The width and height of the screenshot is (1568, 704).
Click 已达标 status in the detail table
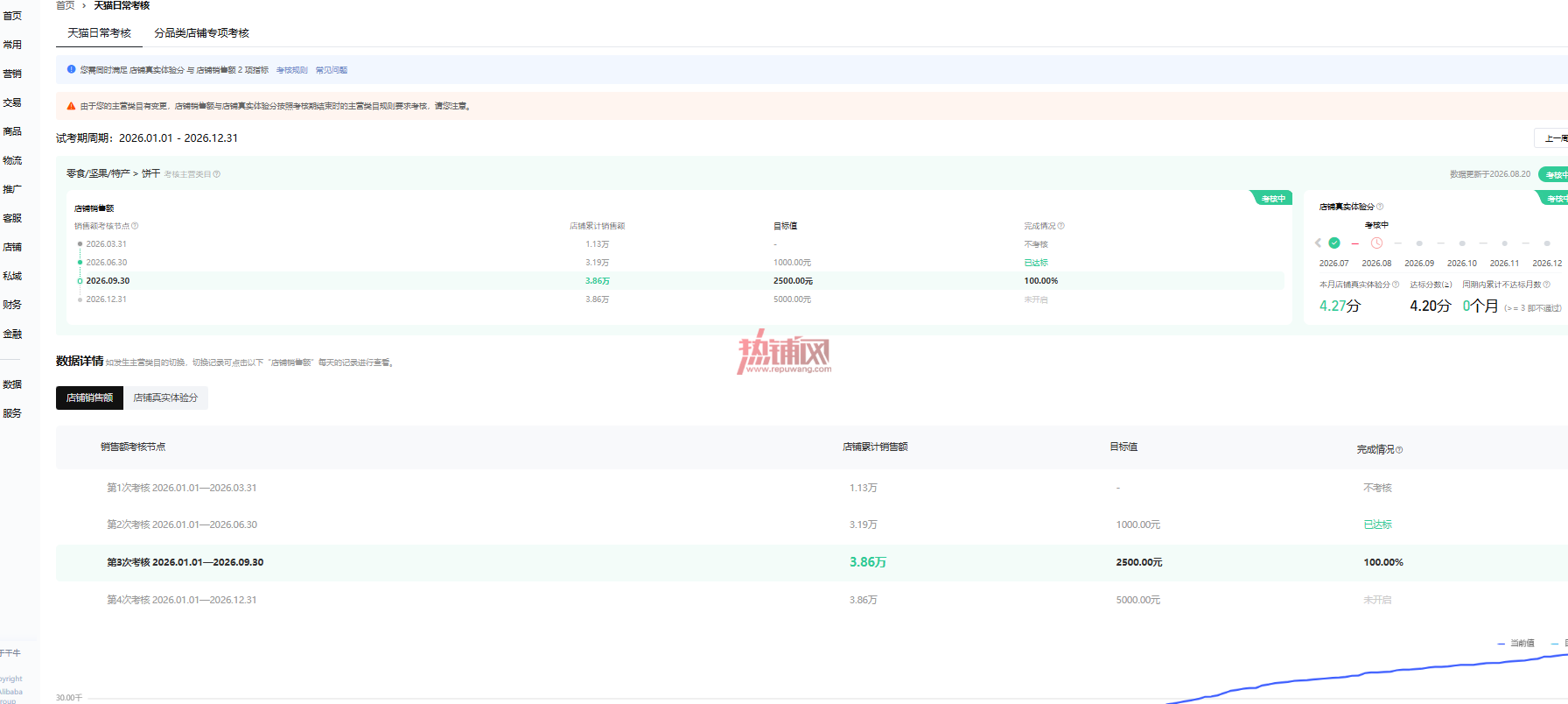1377,524
